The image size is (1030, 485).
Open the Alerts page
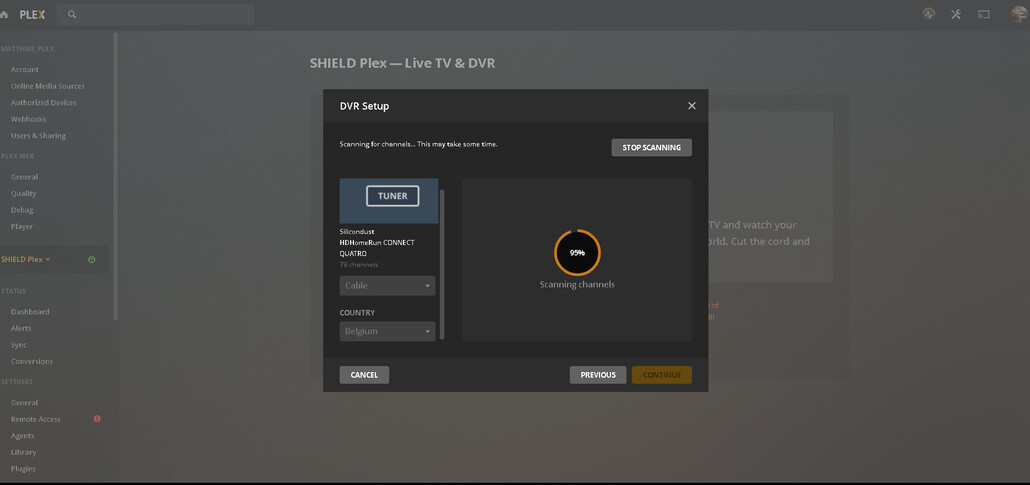[21, 328]
